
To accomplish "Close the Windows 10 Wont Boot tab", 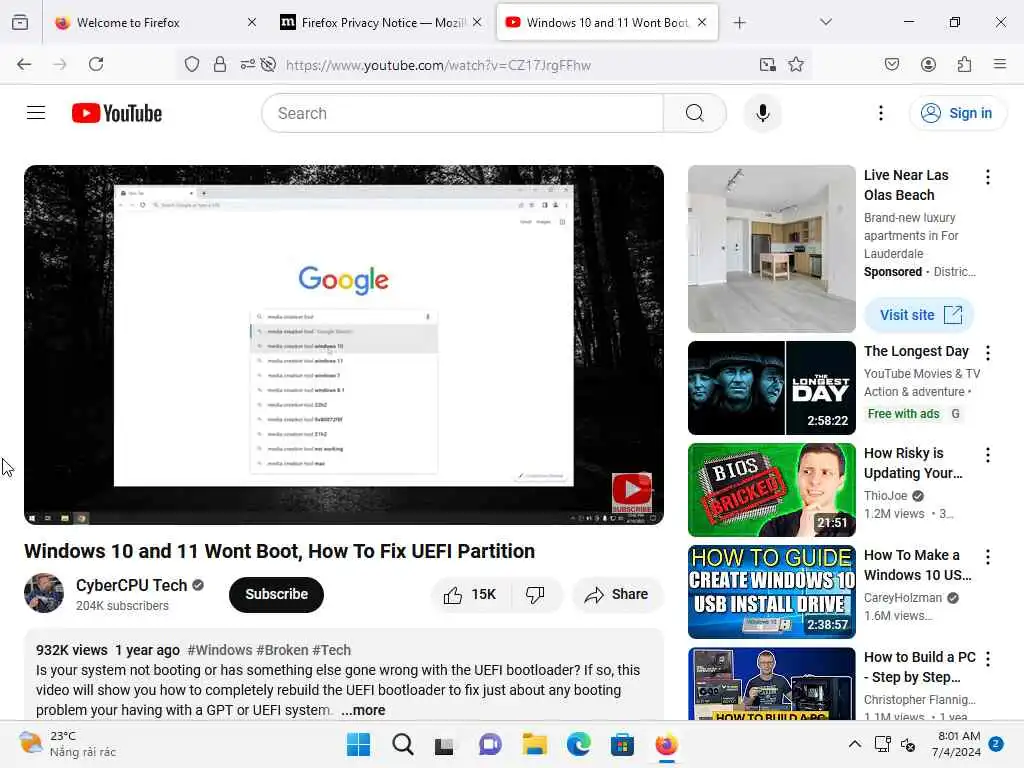I will 702,22.
